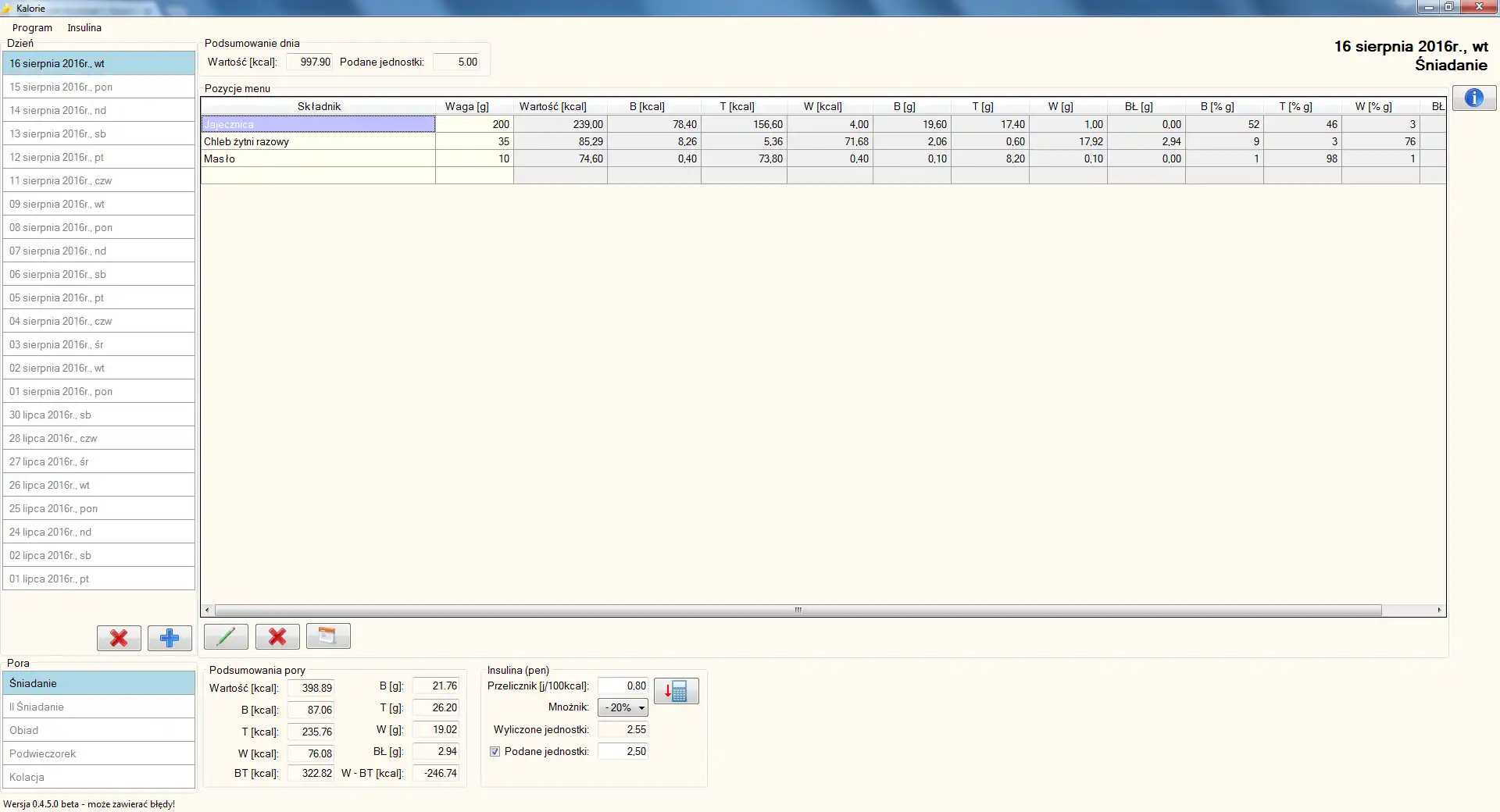Image resolution: width=1500 pixels, height=812 pixels.
Task: Click the version status bar text
Action: [89, 803]
